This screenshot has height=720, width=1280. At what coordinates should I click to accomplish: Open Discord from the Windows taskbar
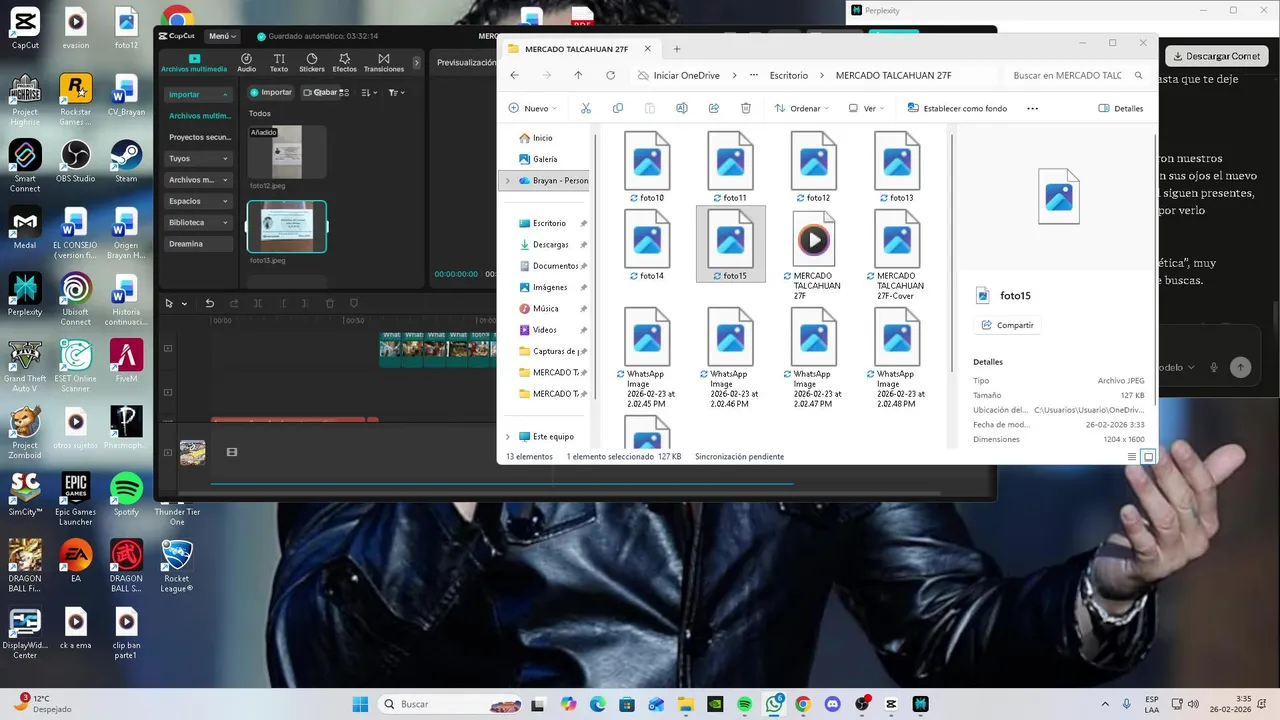(x=832, y=704)
